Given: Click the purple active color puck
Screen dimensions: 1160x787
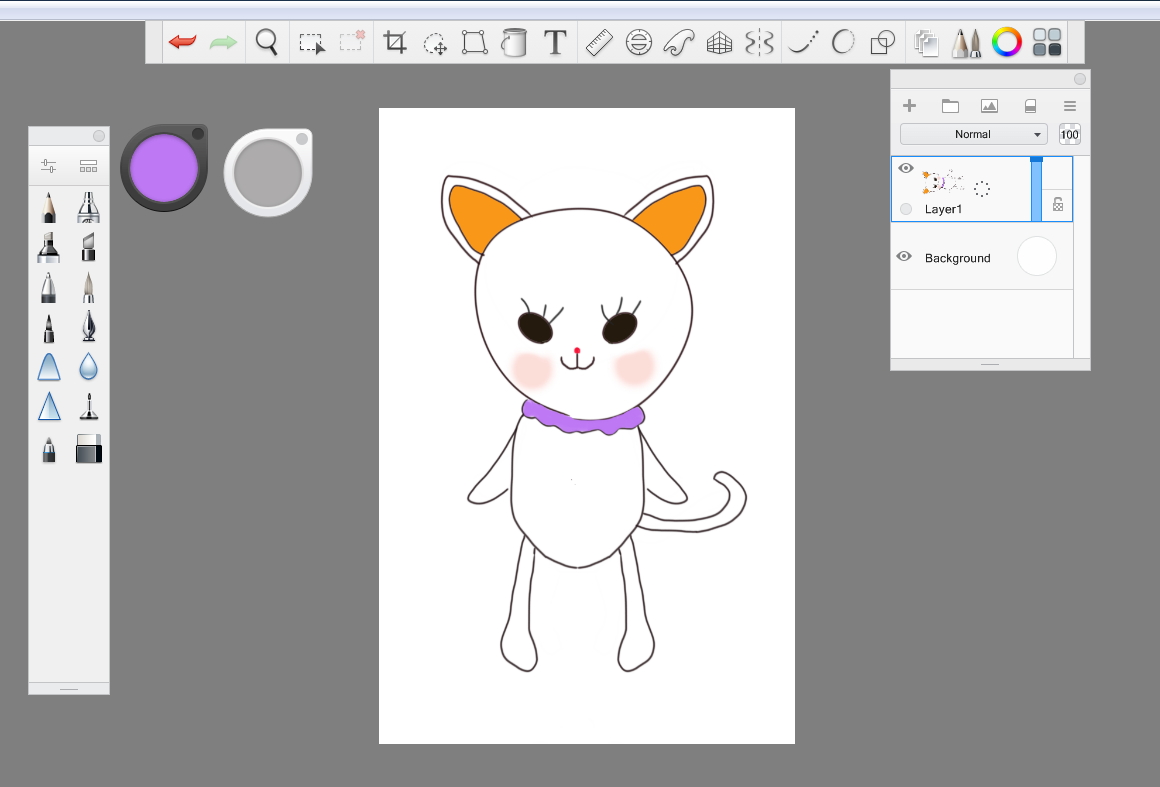Looking at the screenshot, I should [x=163, y=168].
